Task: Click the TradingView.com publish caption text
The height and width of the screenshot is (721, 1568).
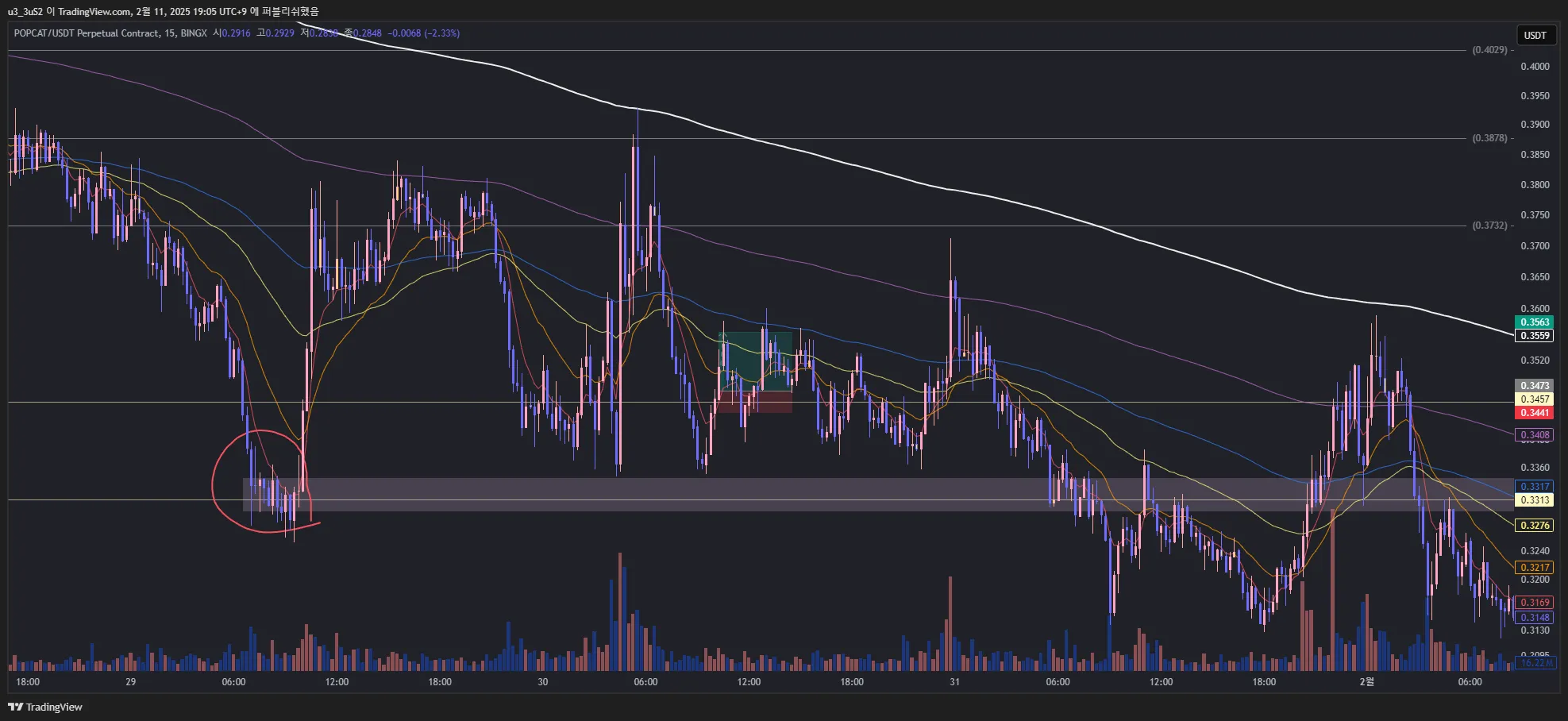Action: (x=163, y=11)
